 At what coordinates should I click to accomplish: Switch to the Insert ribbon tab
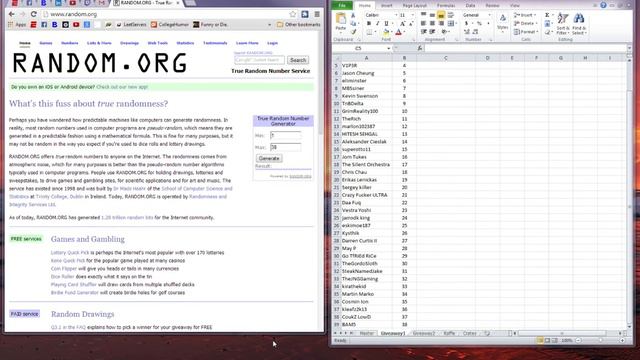pyautogui.click(x=386, y=6)
